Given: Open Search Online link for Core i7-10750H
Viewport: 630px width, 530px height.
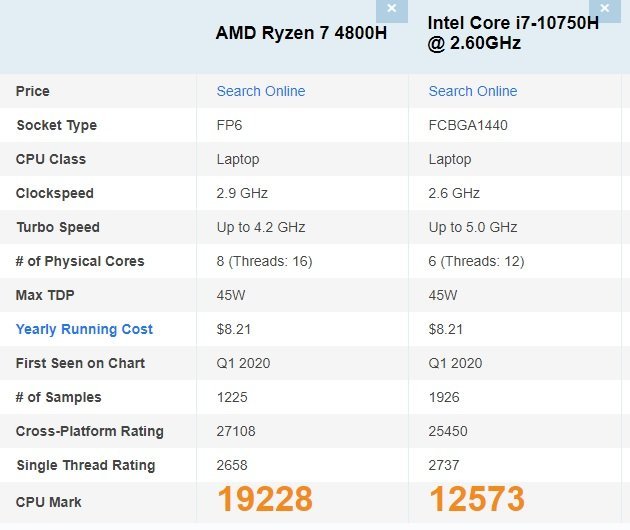Looking at the screenshot, I should [473, 91].
